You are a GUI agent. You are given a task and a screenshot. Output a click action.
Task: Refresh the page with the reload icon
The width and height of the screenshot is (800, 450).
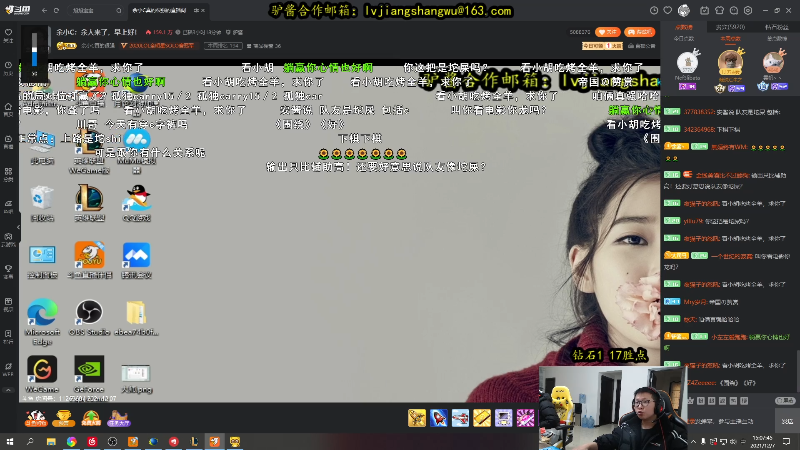[x=56, y=10]
